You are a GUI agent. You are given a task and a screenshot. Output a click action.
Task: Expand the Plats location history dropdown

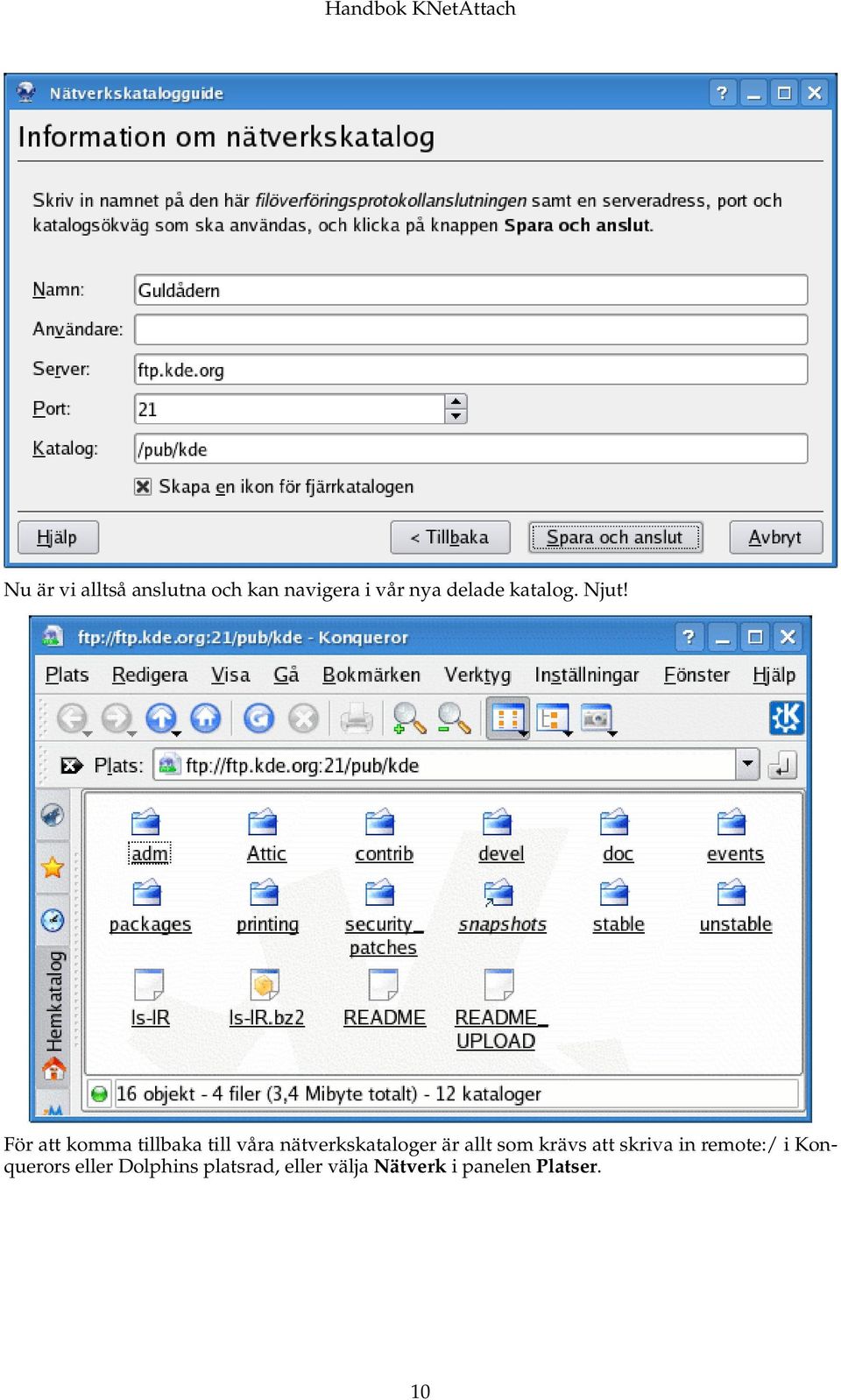[x=746, y=765]
